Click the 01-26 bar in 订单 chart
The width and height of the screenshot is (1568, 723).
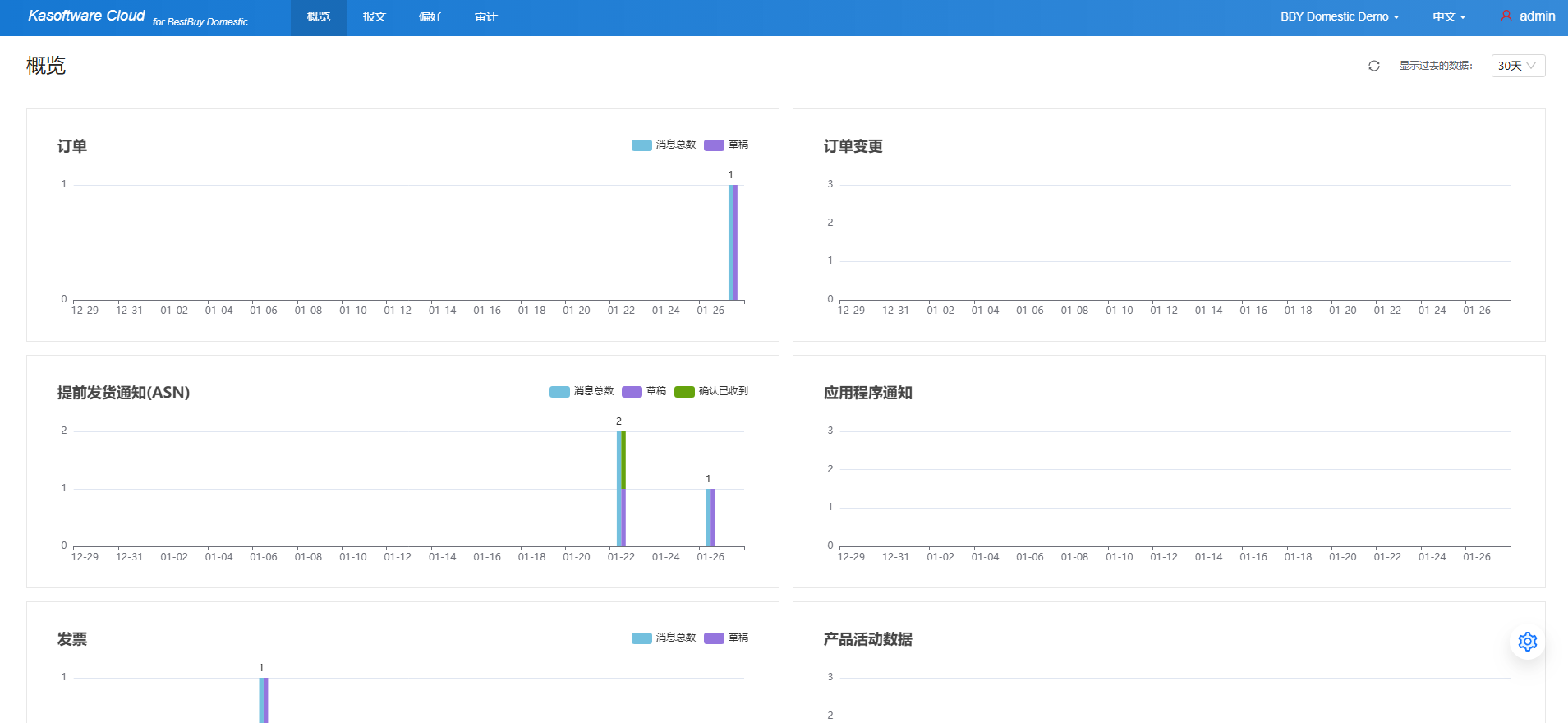pyautogui.click(x=733, y=242)
